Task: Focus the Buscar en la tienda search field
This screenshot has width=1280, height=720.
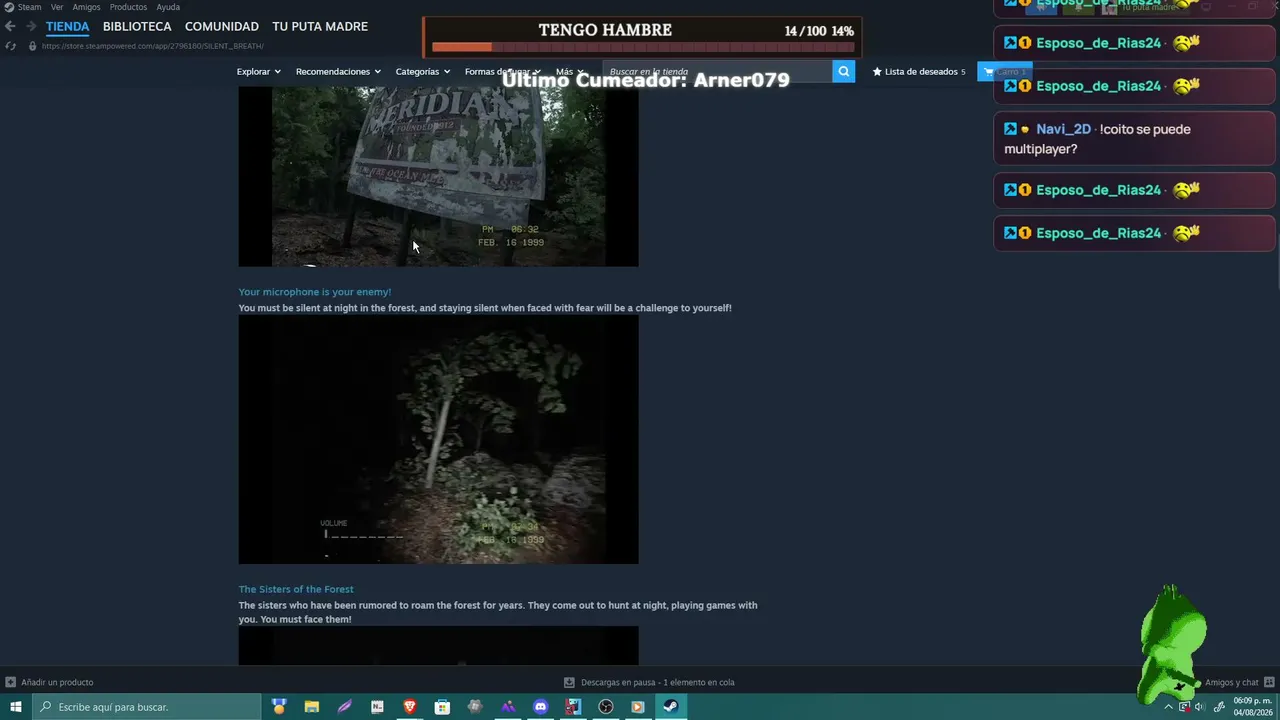Action: tap(718, 71)
